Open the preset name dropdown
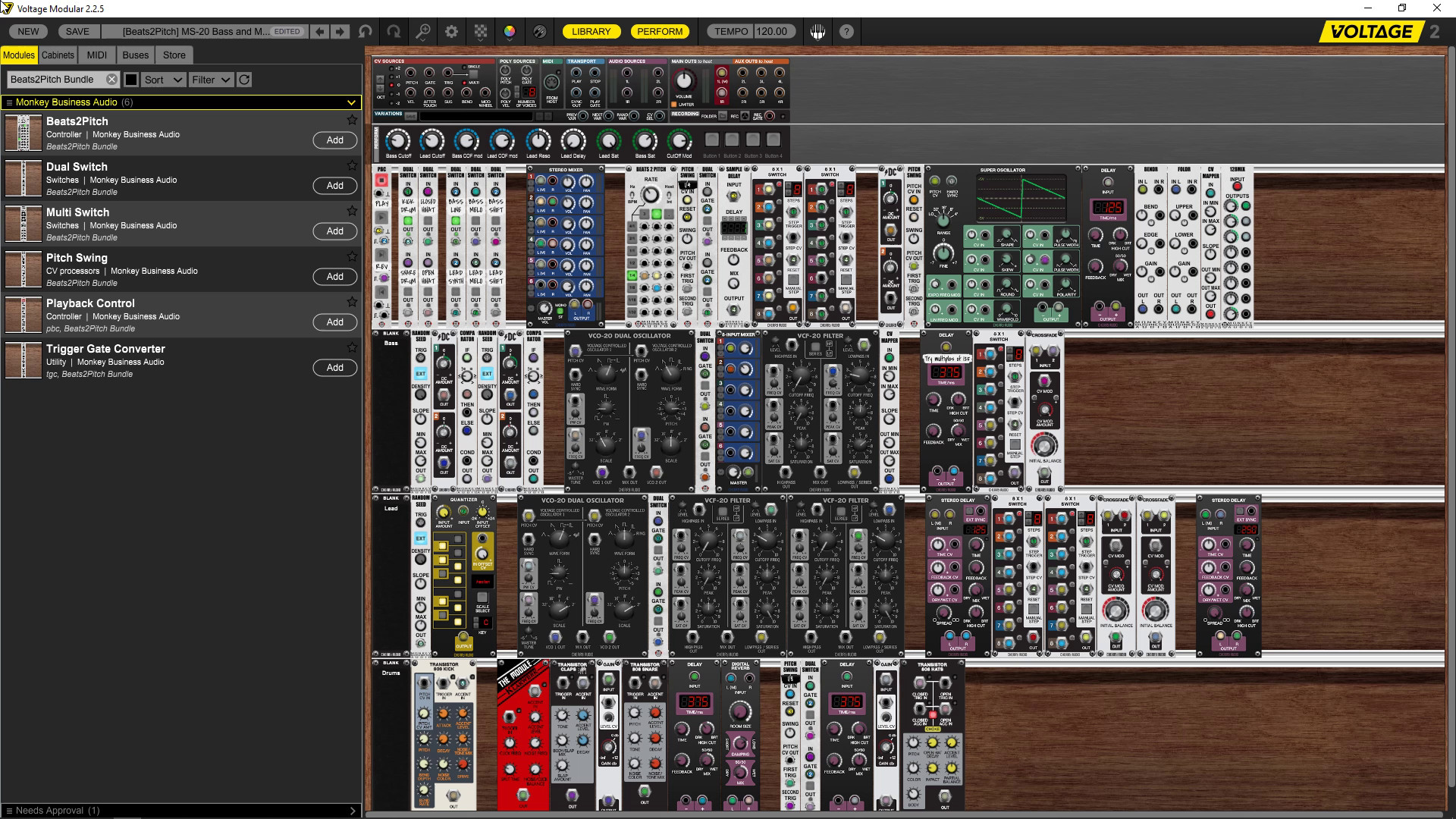 (x=205, y=31)
